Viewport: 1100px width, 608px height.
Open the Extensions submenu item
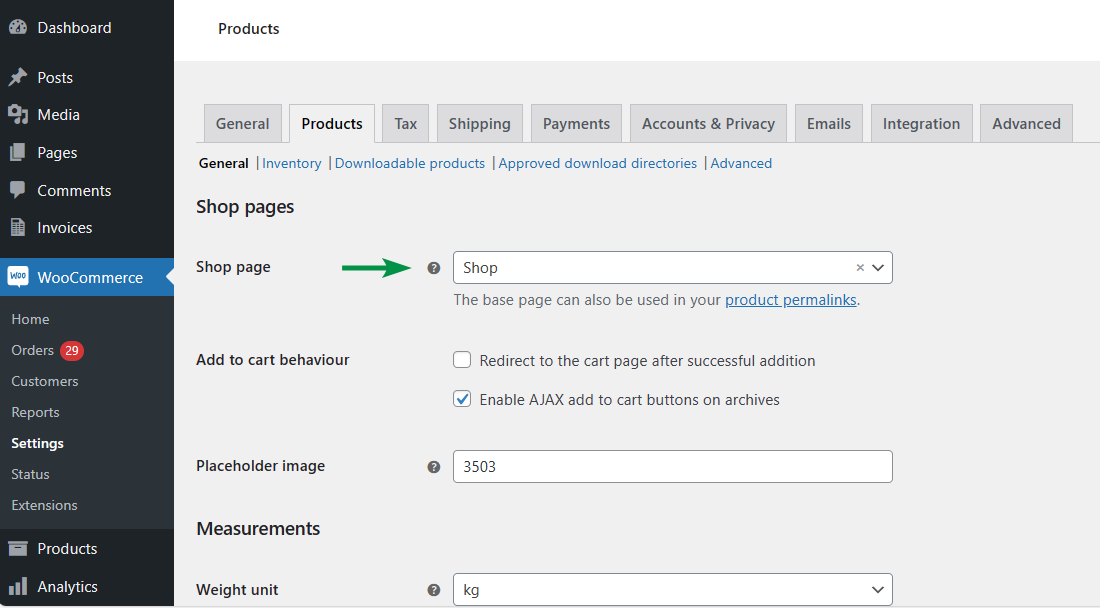tap(44, 505)
